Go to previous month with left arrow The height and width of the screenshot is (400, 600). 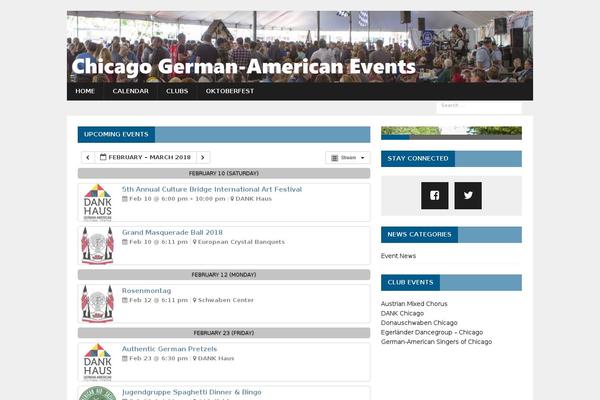point(88,157)
